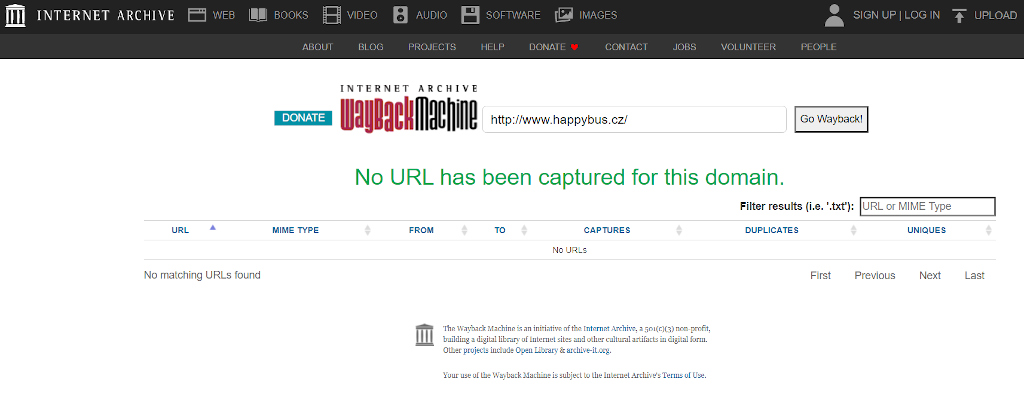Sort results by URL column arrow
The image size is (1024, 397).
point(213,228)
